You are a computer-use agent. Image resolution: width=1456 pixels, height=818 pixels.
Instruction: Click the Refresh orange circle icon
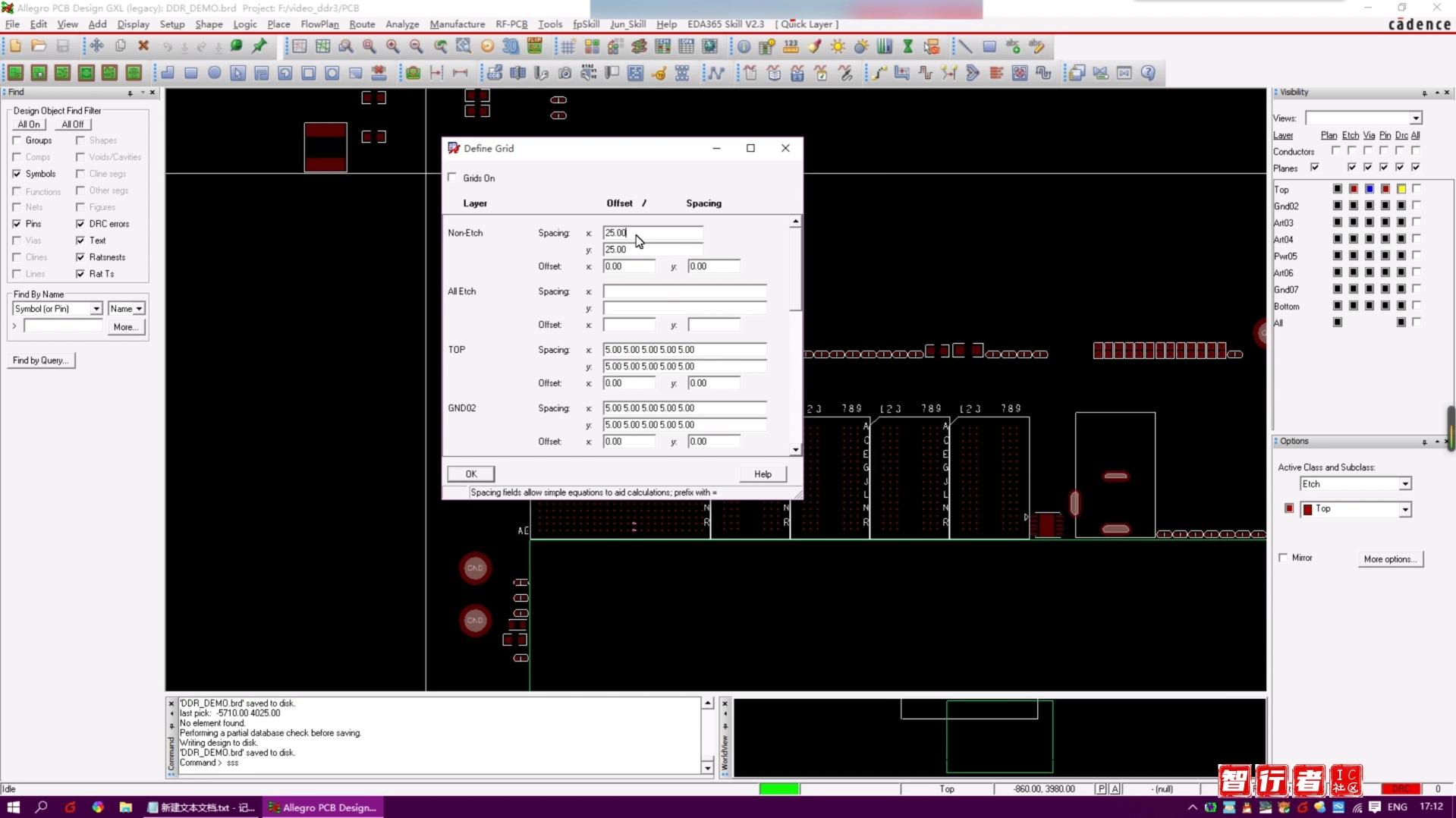[x=487, y=46]
